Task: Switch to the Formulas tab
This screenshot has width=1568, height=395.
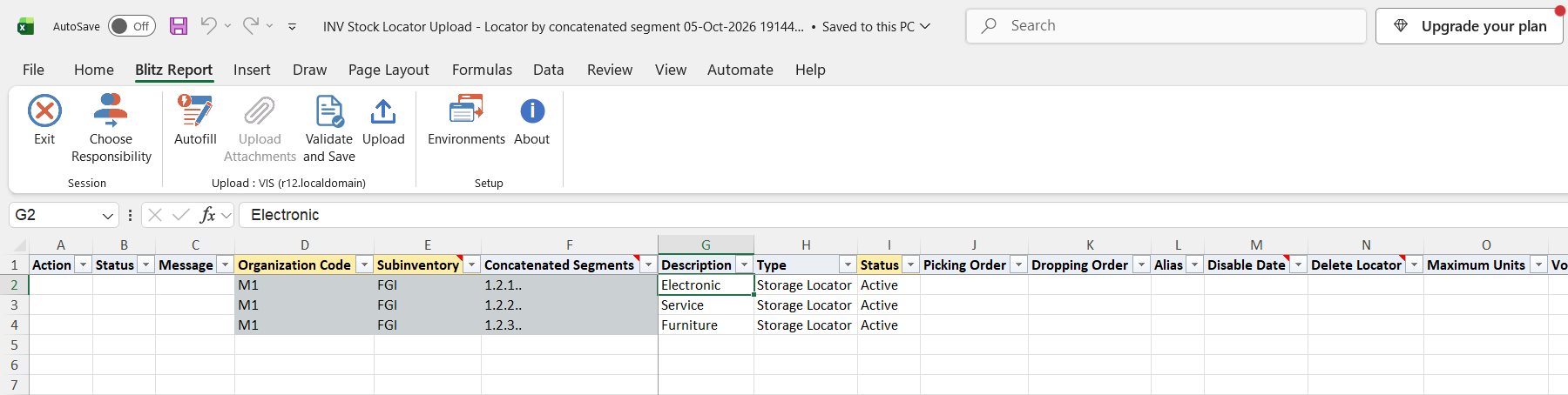Action: point(482,70)
